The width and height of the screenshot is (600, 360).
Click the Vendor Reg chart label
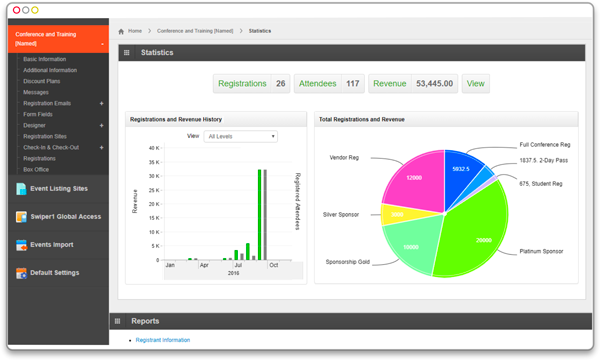tap(344, 158)
